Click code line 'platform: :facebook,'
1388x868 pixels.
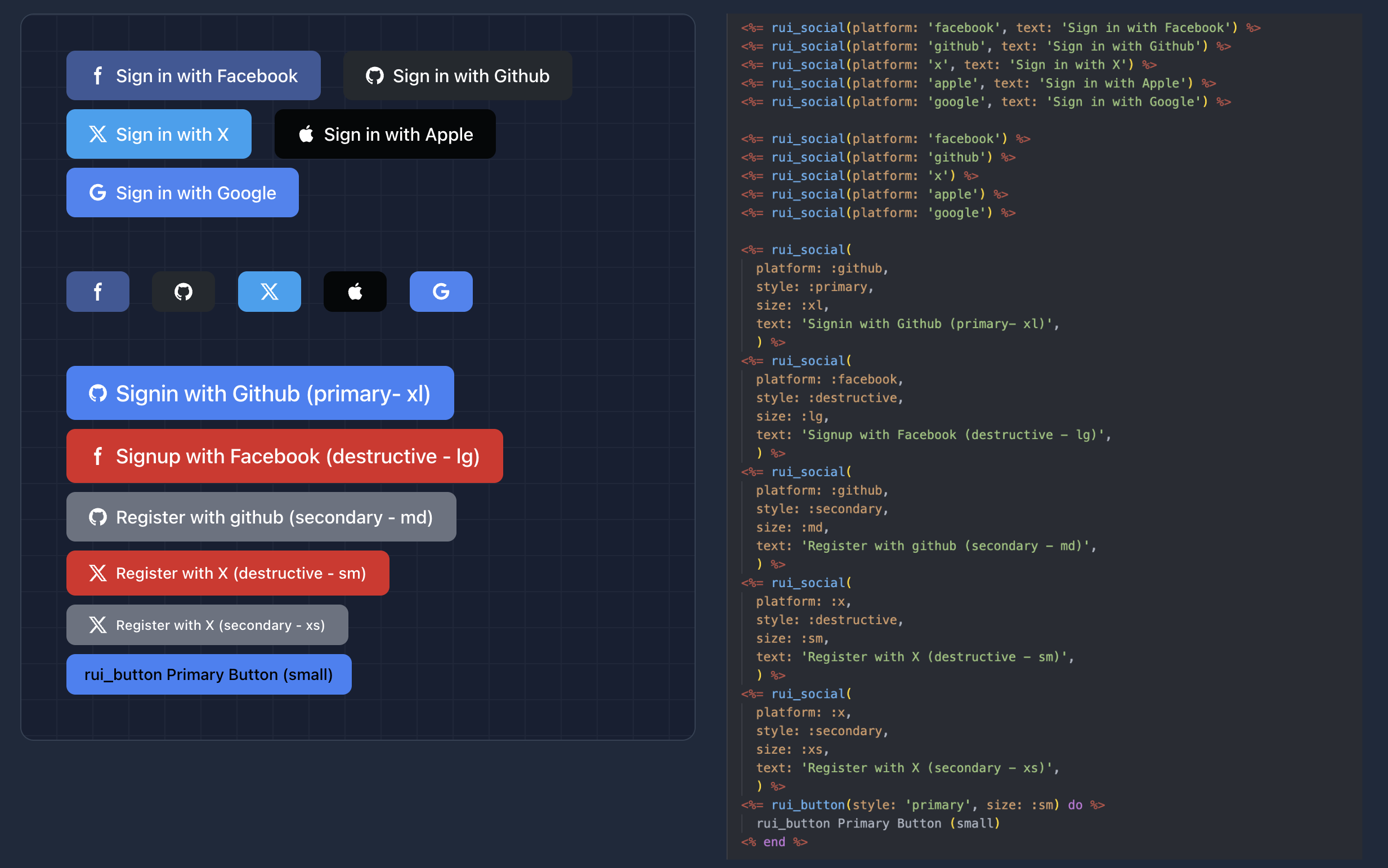coord(830,379)
